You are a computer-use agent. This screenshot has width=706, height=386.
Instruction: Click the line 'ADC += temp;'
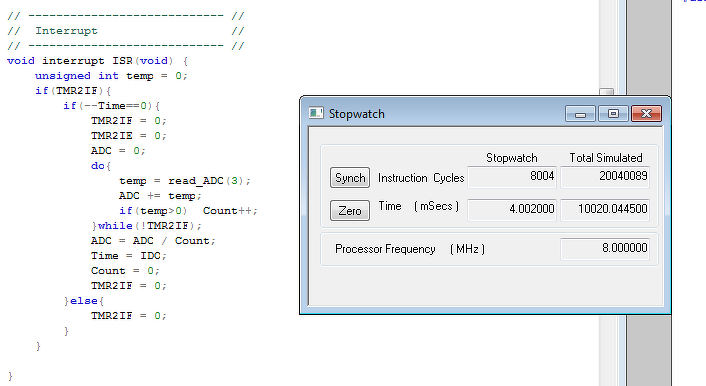tap(160, 195)
